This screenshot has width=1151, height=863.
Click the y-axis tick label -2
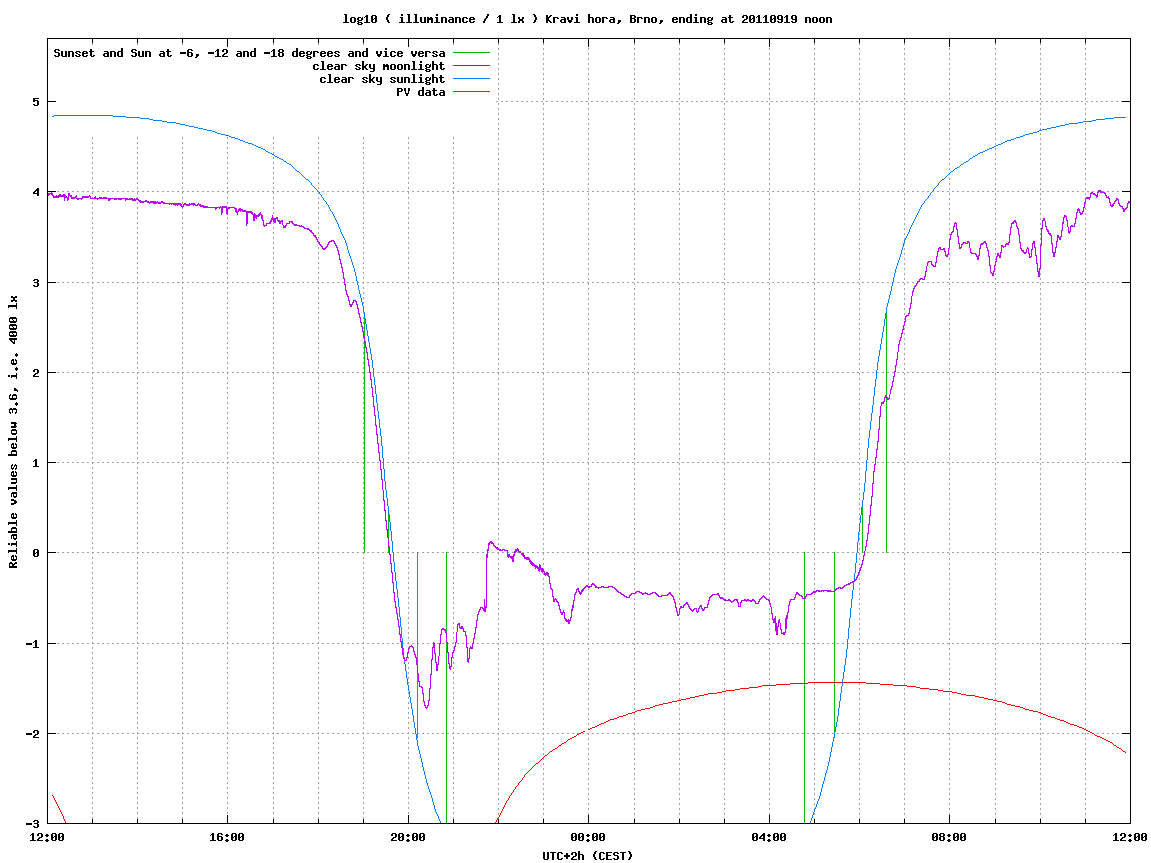pos(32,734)
